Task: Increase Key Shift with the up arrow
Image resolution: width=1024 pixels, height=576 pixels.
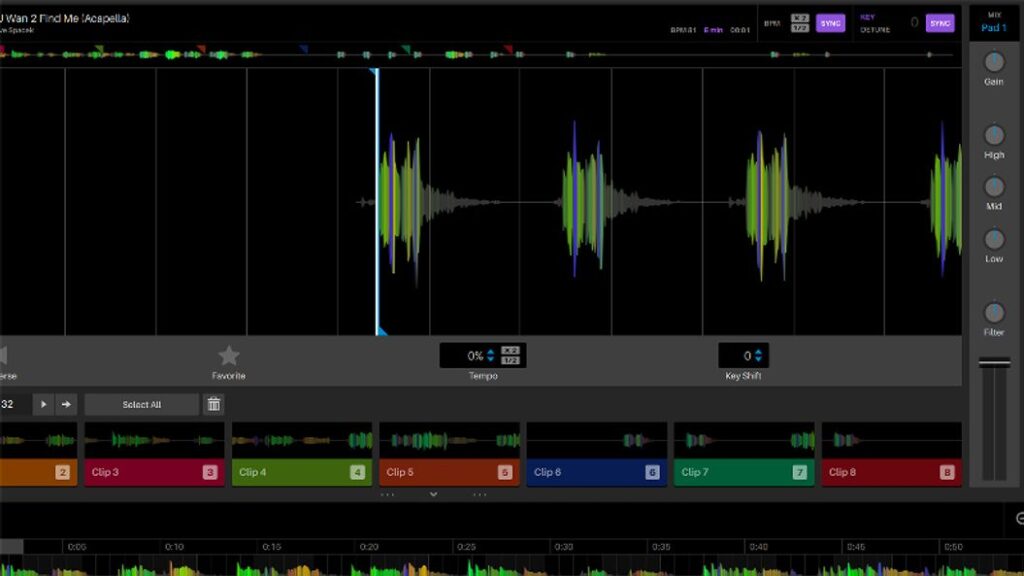Action: pyautogui.click(x=758, y=352)
